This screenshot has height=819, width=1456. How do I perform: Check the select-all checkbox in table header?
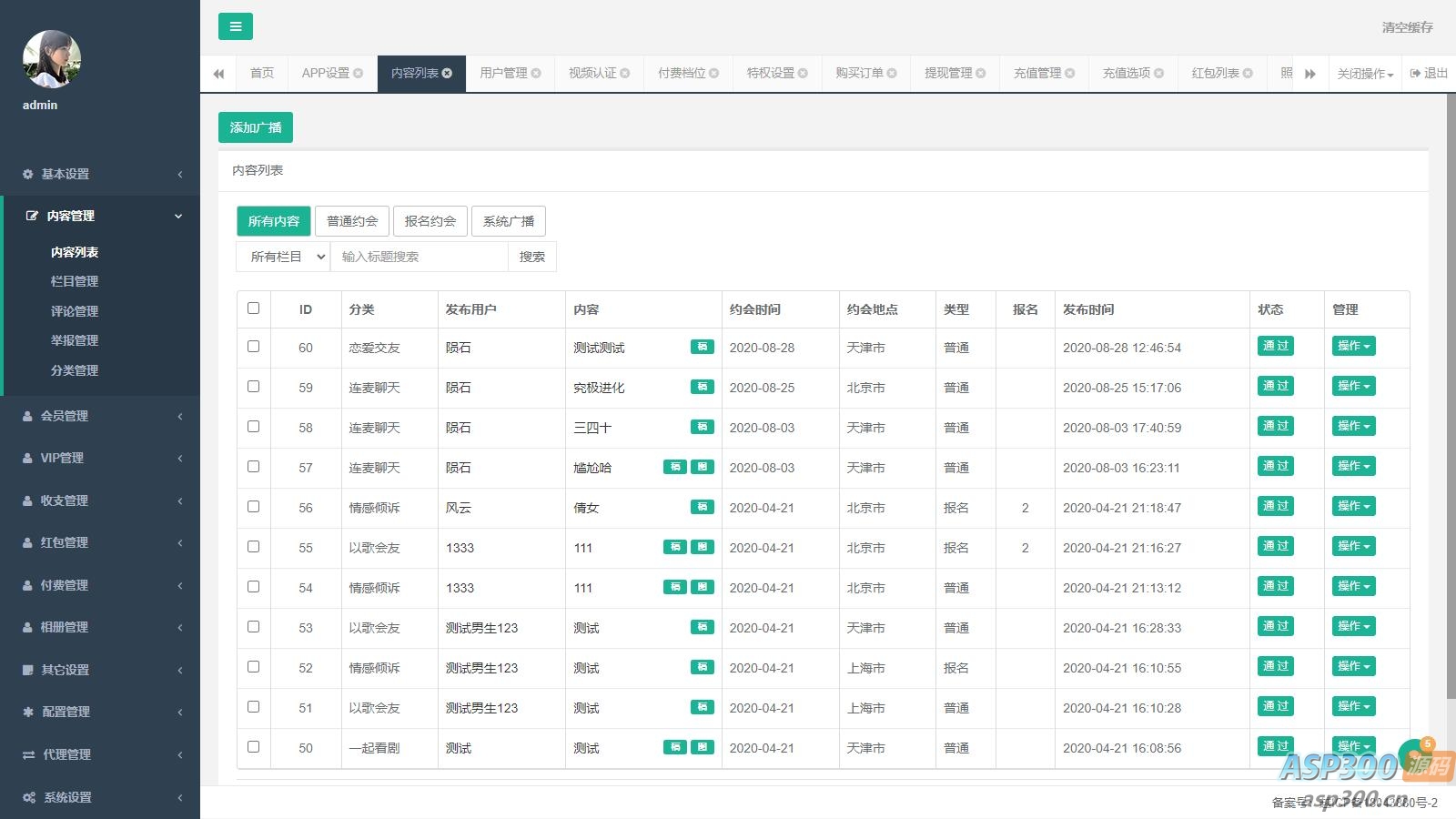point(253,308)
